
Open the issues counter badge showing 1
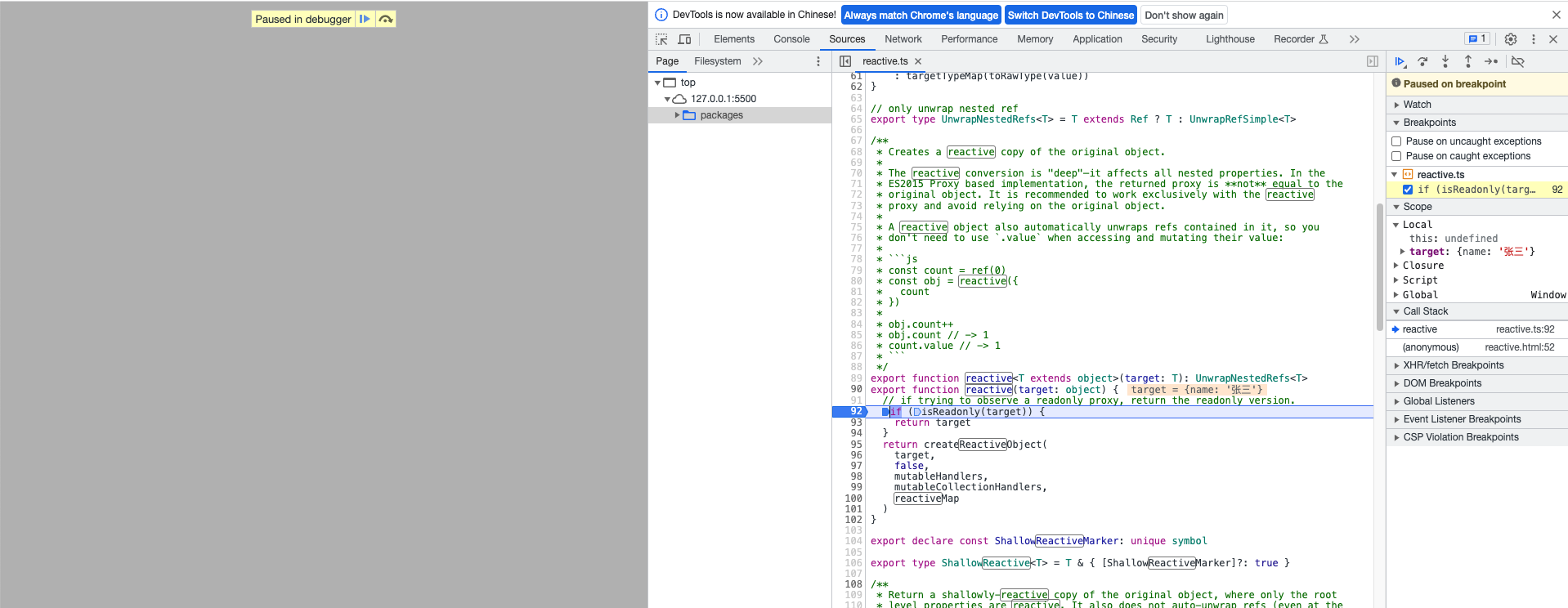(x=1477, y=38)
